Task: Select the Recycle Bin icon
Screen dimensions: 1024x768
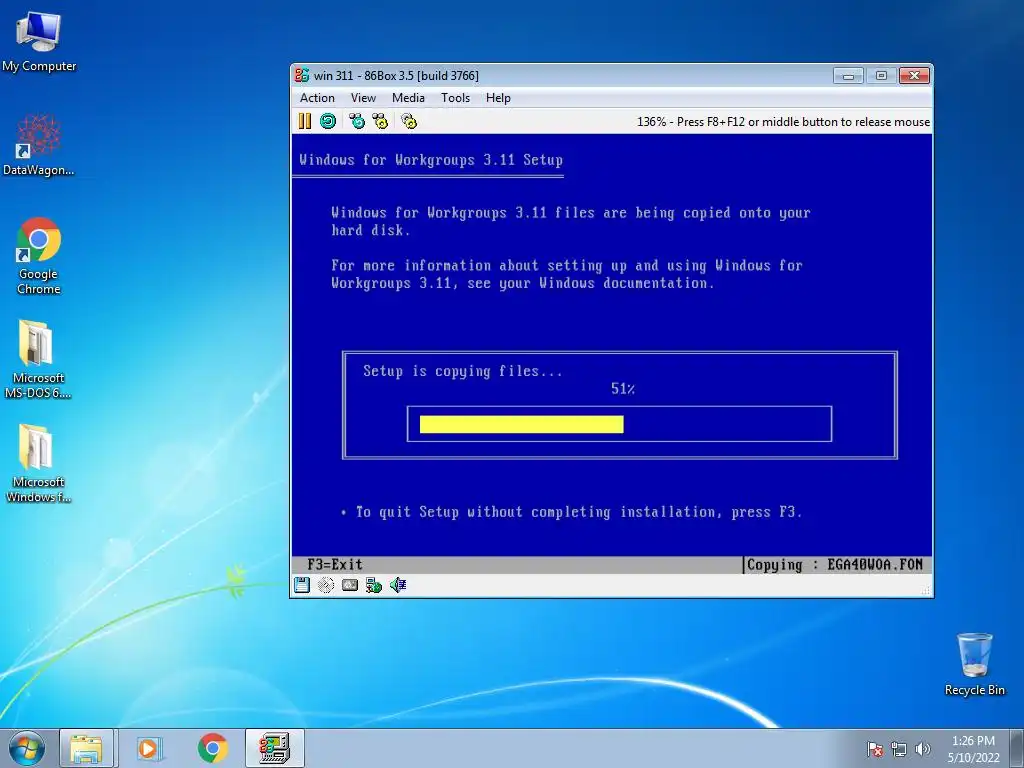Action: point(974,664)
